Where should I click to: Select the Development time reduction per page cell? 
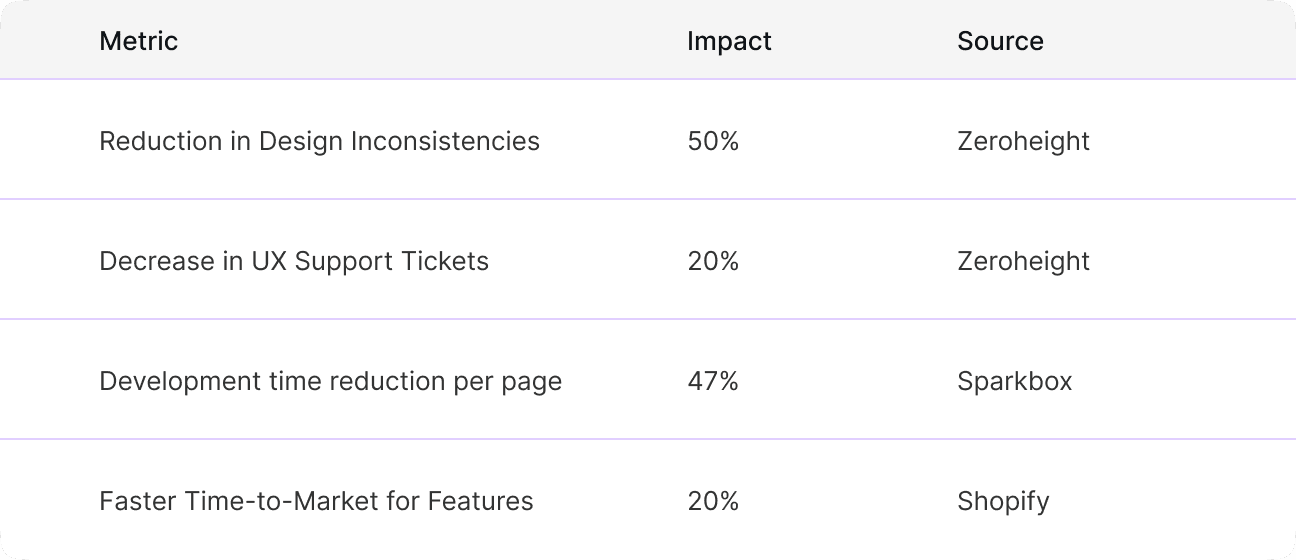tap(330, 381)
